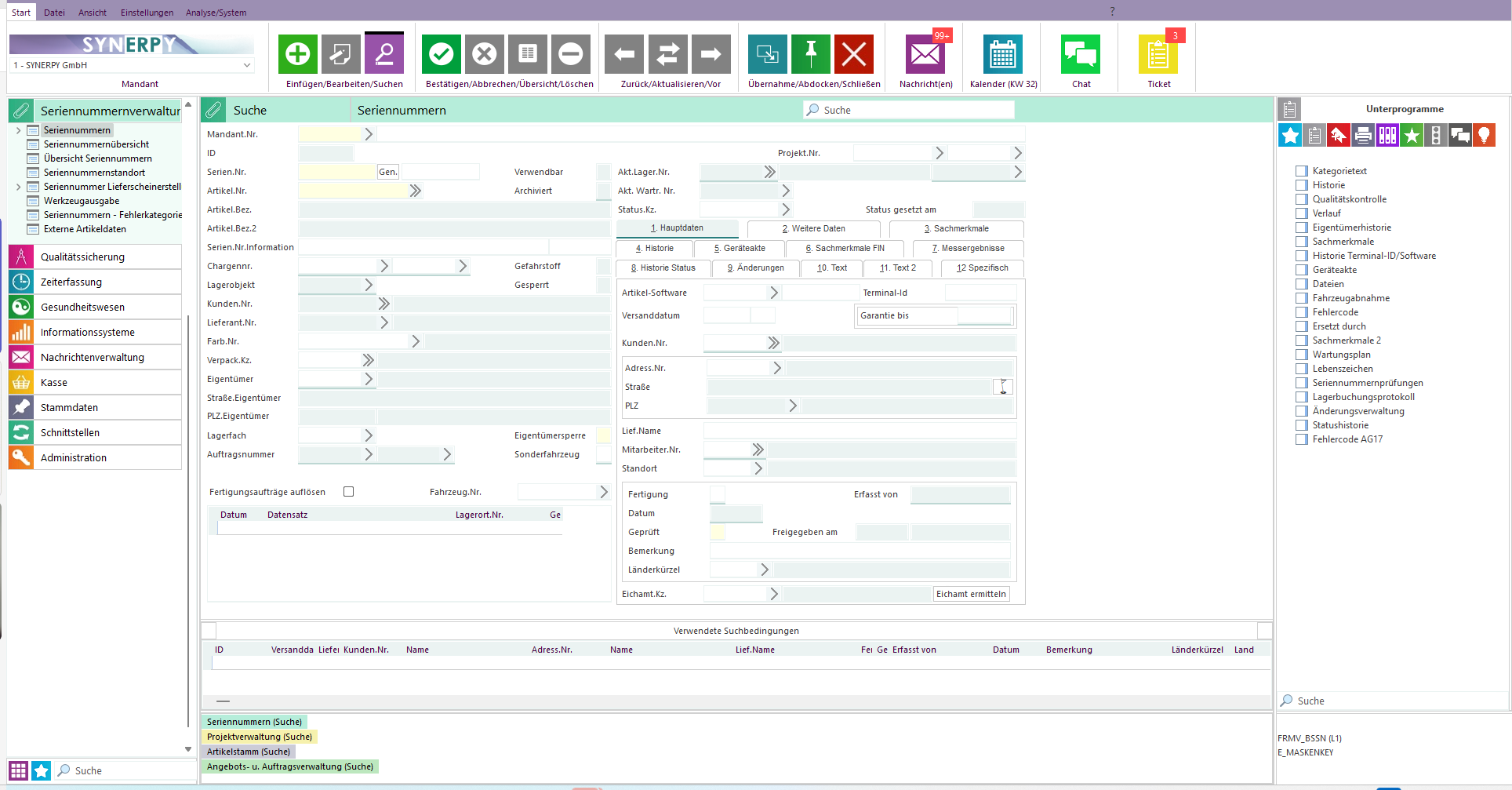Open the green Chat icon

click(x=1081, y=54)
